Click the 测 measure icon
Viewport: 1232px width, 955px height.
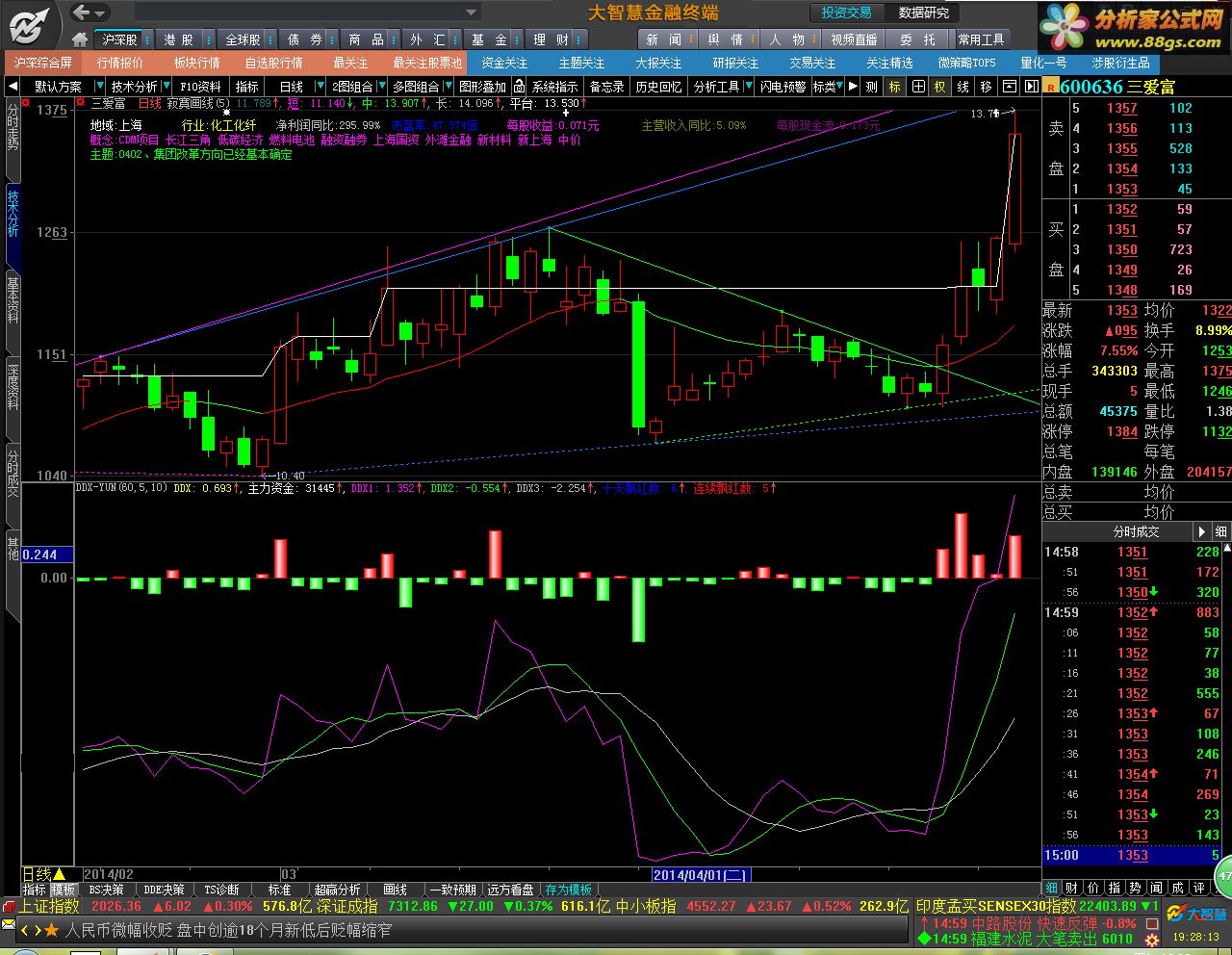871,87
